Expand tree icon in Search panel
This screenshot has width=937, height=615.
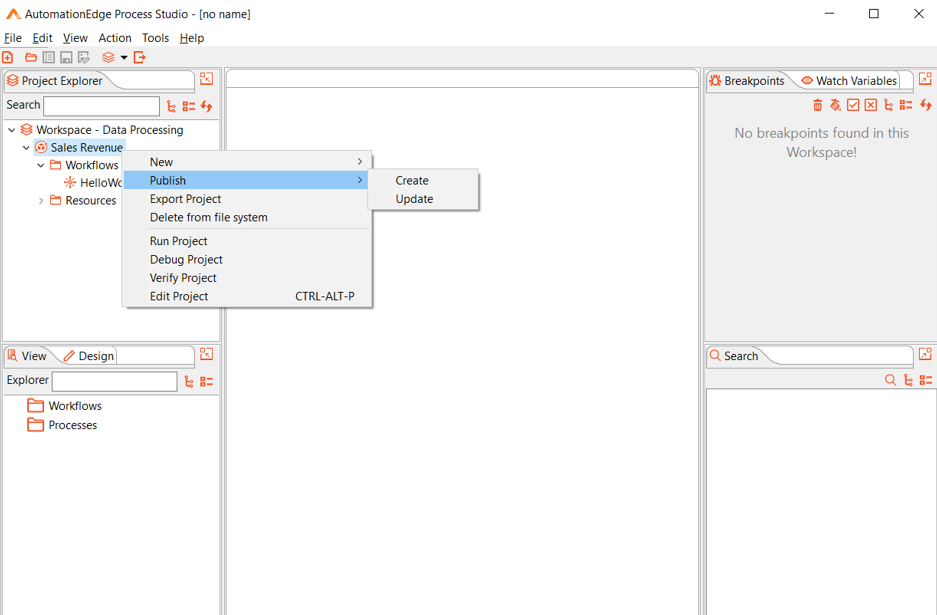point(908,380)
